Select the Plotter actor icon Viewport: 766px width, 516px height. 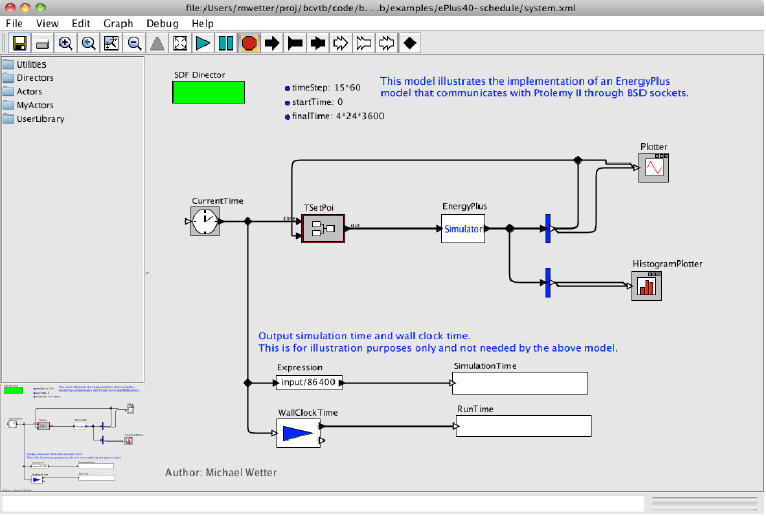[x=654, y=168]
